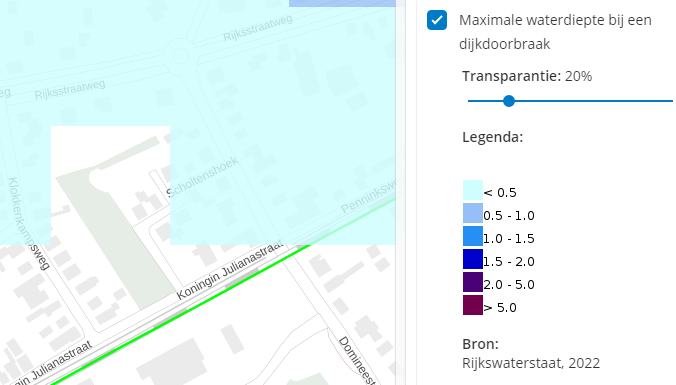Select the light cyan < 0.5 legend swatch
Image resolution: width=676 pixels, height=385 pixels.
(x=473, y=190)
